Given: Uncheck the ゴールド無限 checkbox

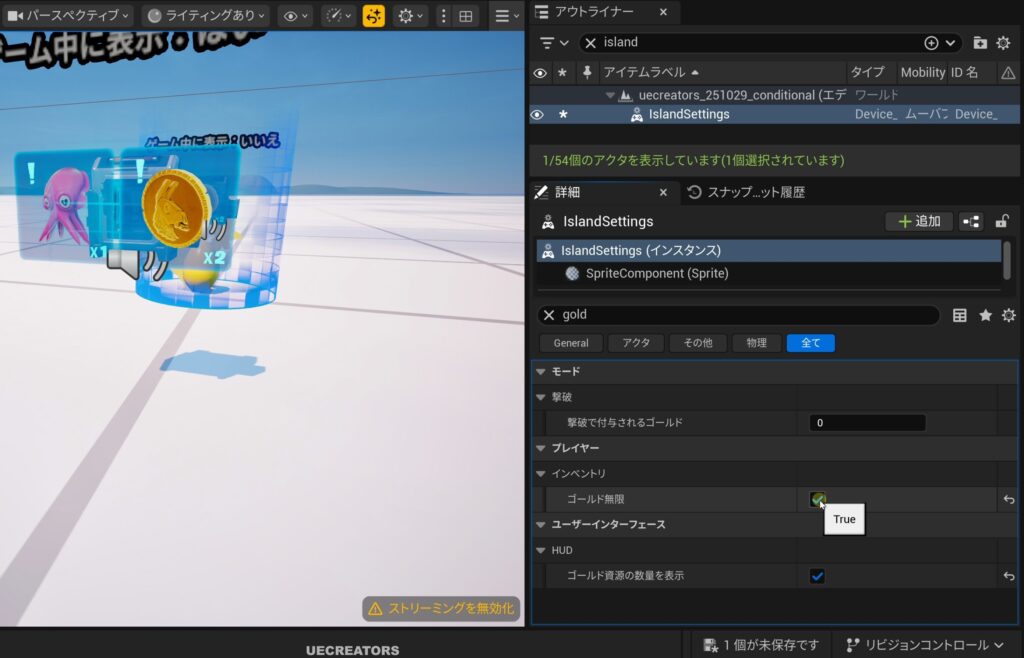Looking at the screenshot, I should point(817,499).
